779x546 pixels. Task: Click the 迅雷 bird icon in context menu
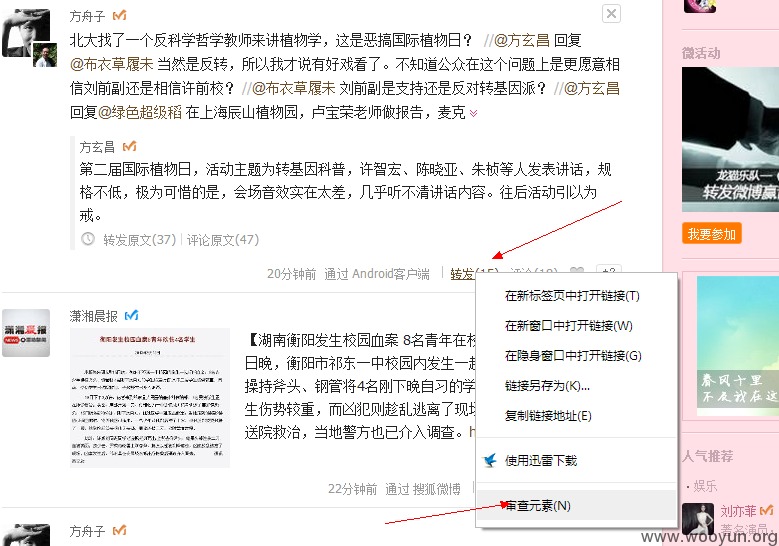[x=489, y=461]
